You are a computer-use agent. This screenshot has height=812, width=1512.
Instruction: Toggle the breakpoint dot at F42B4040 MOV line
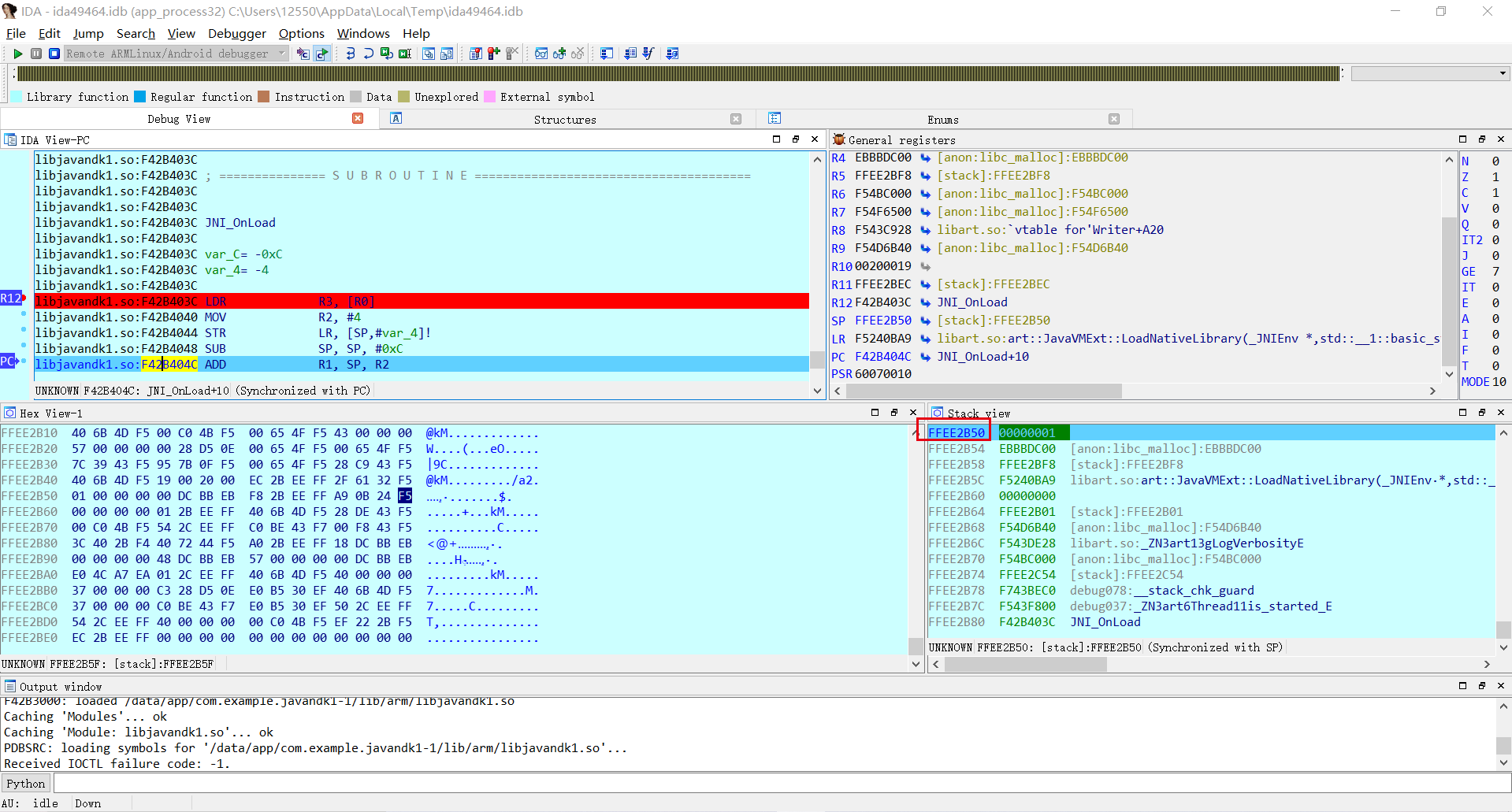point(24,313)
